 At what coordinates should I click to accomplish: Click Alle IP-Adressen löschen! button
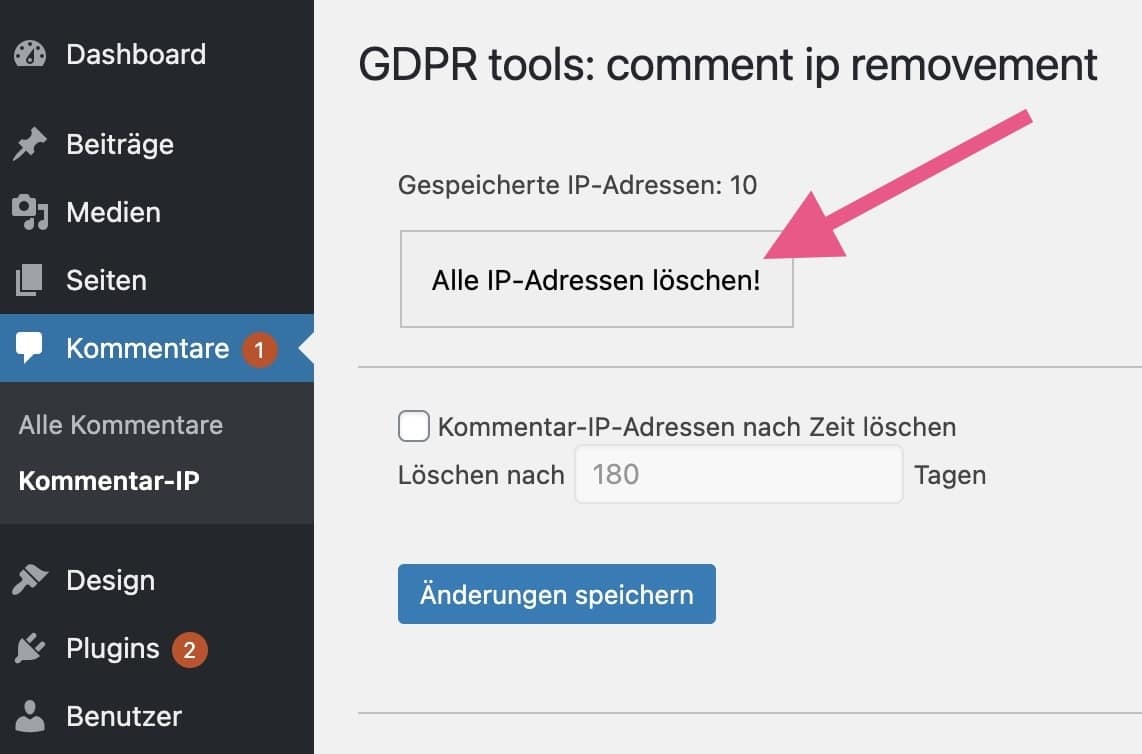coord(596,279)
